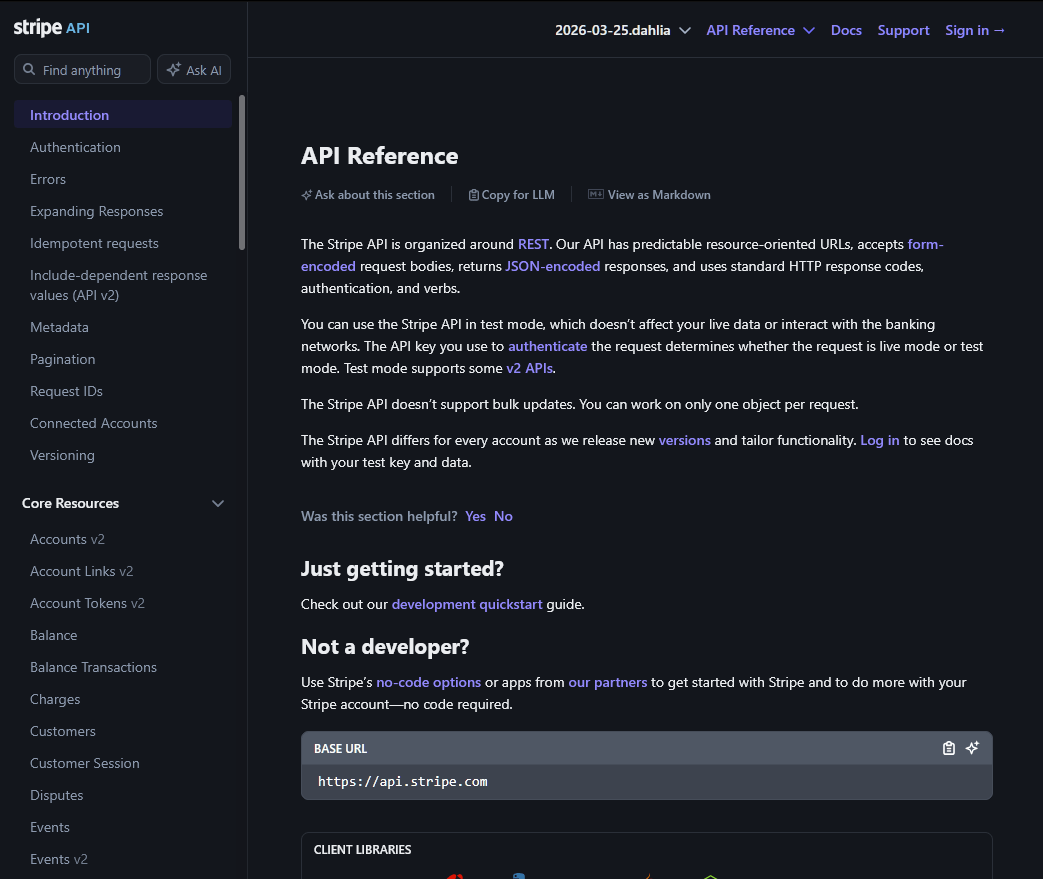Open Expanding Responses in the sidebar
Screen dimensions: 1043x879
click(96, 211)
